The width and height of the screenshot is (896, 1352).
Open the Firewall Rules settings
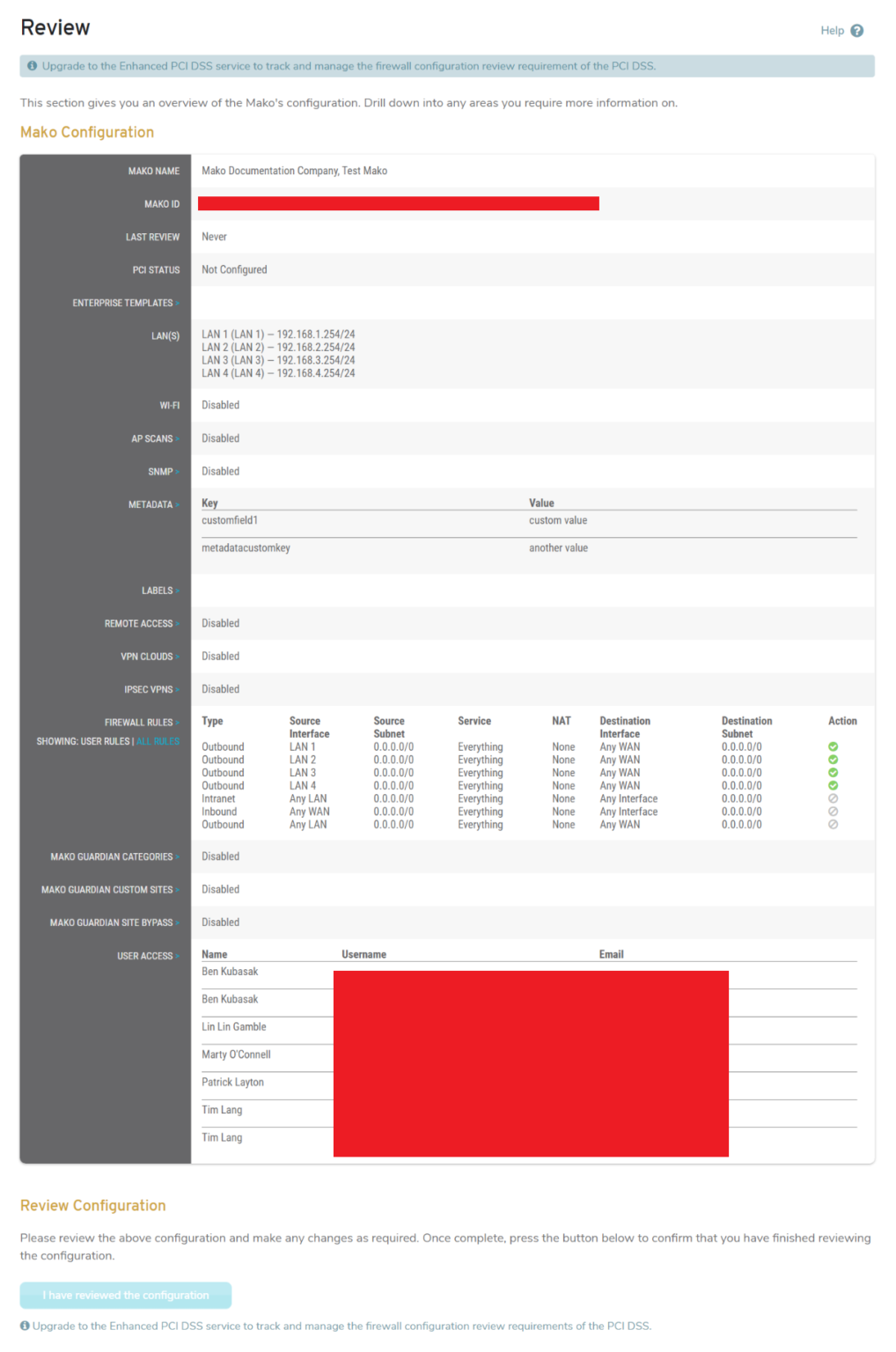[x=138, y=721]
